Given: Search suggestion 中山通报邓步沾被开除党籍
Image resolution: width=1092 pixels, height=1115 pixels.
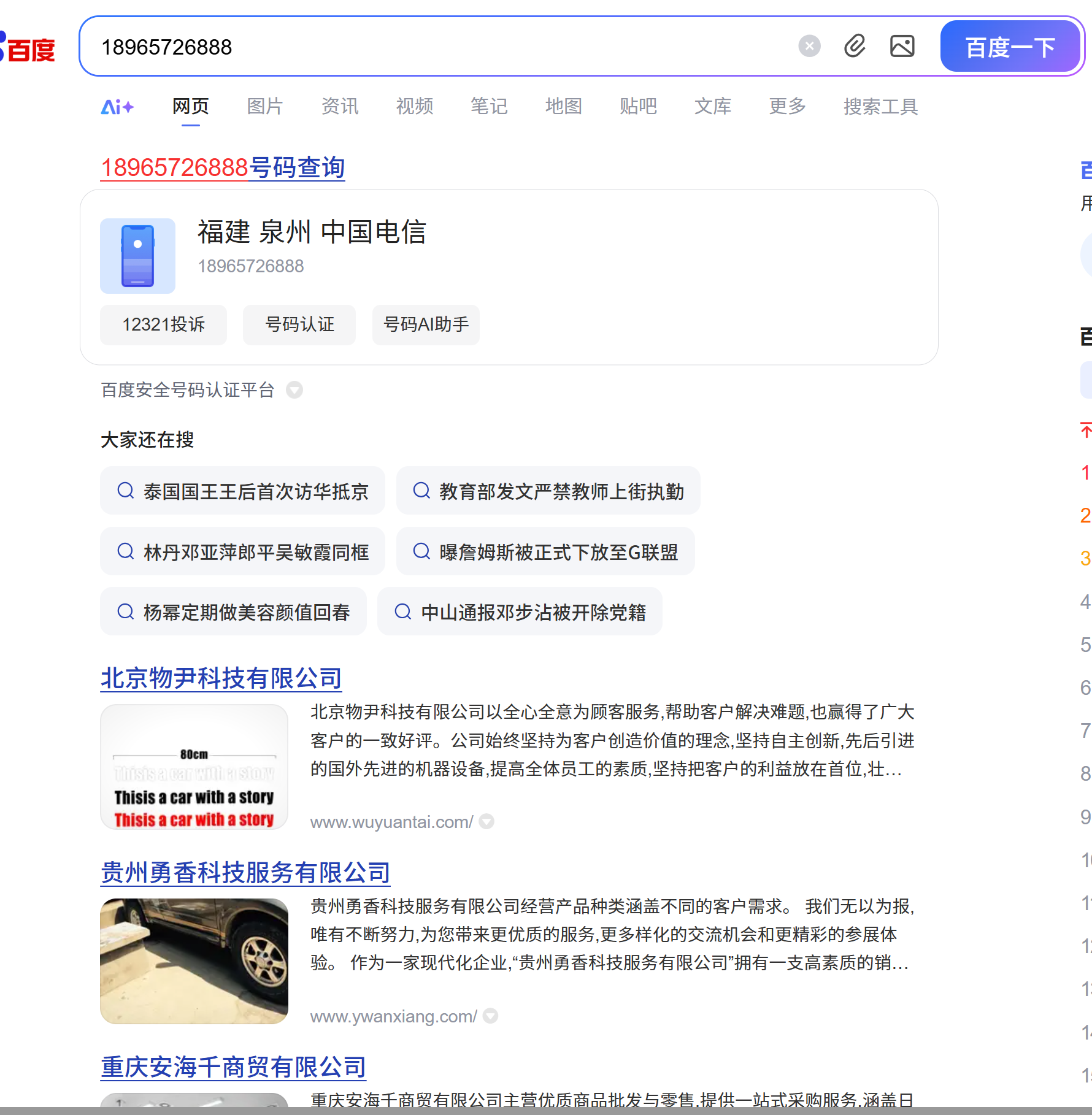Looking at the screenshot, I should click(x=520, y=611).
